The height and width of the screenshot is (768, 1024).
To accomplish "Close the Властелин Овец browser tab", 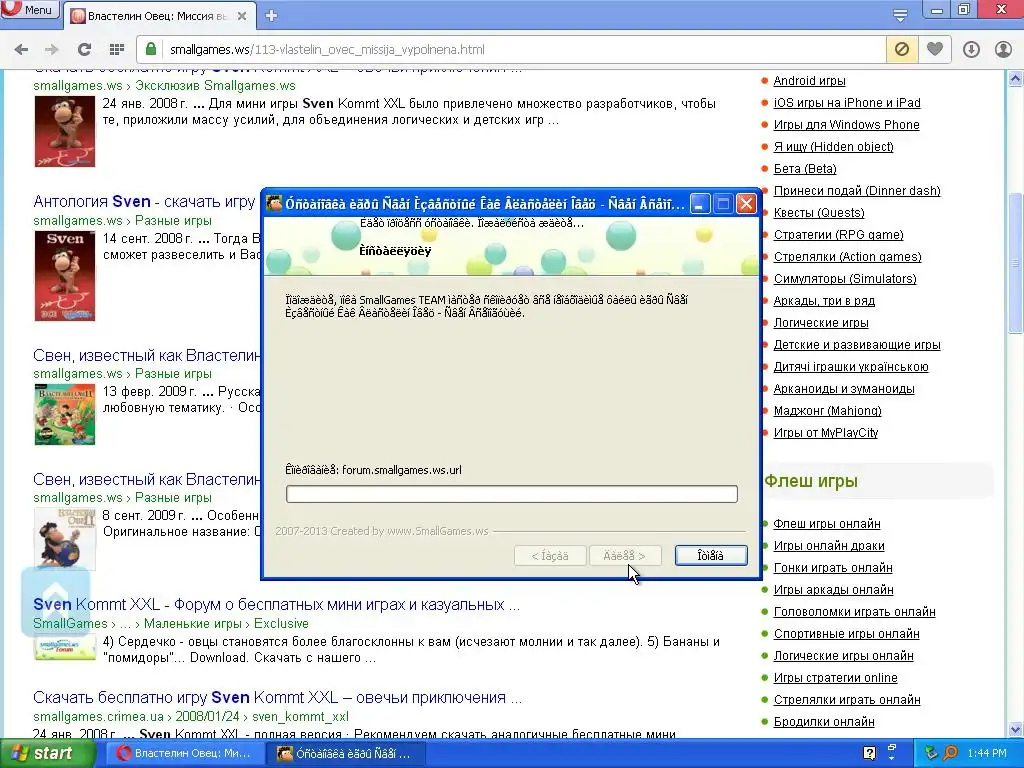I will click(x=242, y=16).
